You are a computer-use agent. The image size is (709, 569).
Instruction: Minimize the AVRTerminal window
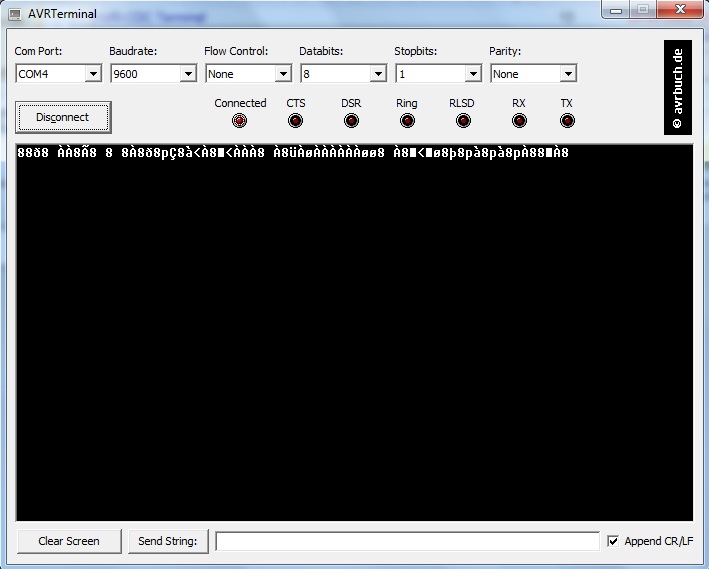tap(616, 10)
